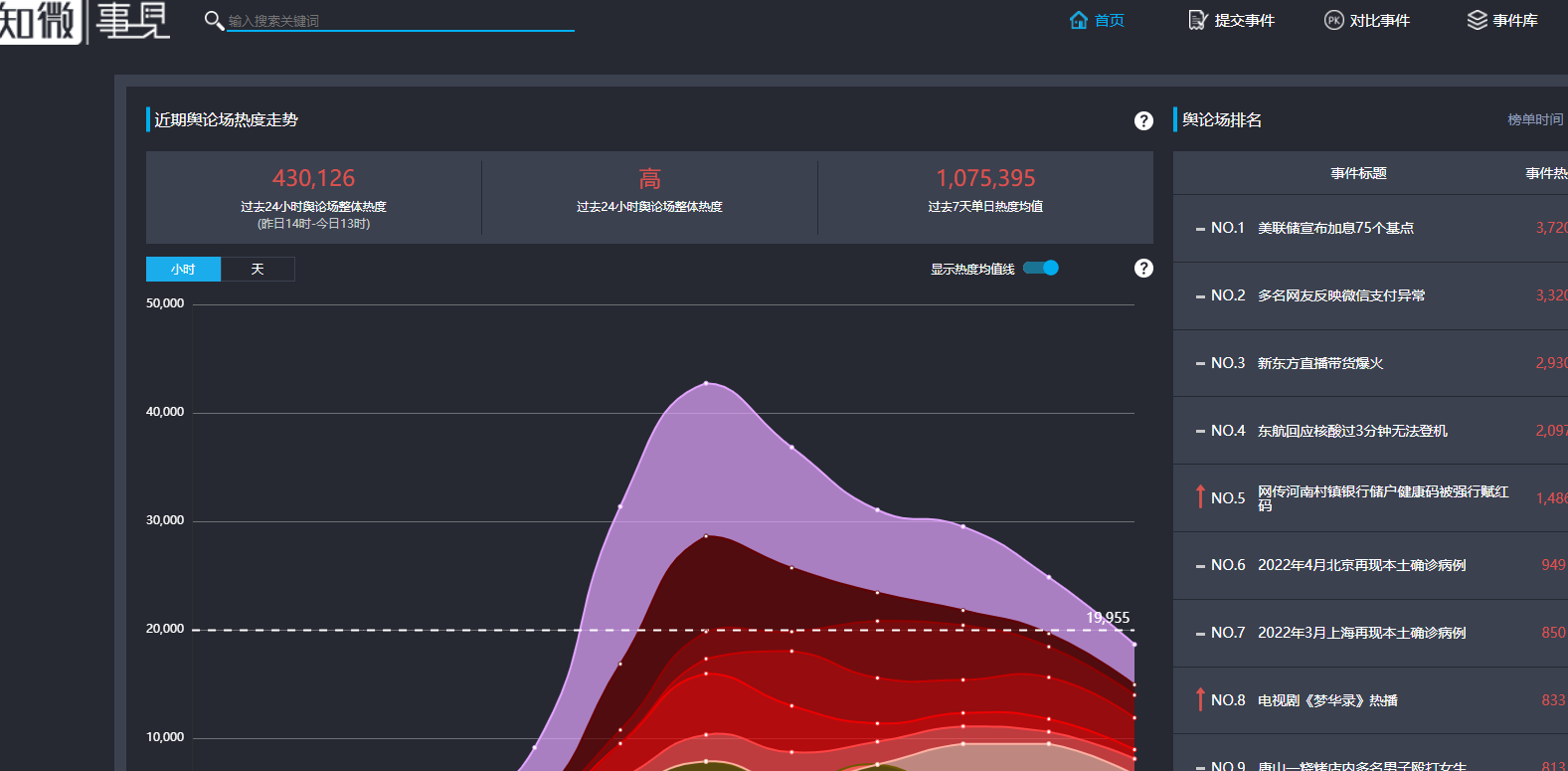1568x771 pixels.
Task: Click the 10,000 y-axis label
Action: point(165,737)
